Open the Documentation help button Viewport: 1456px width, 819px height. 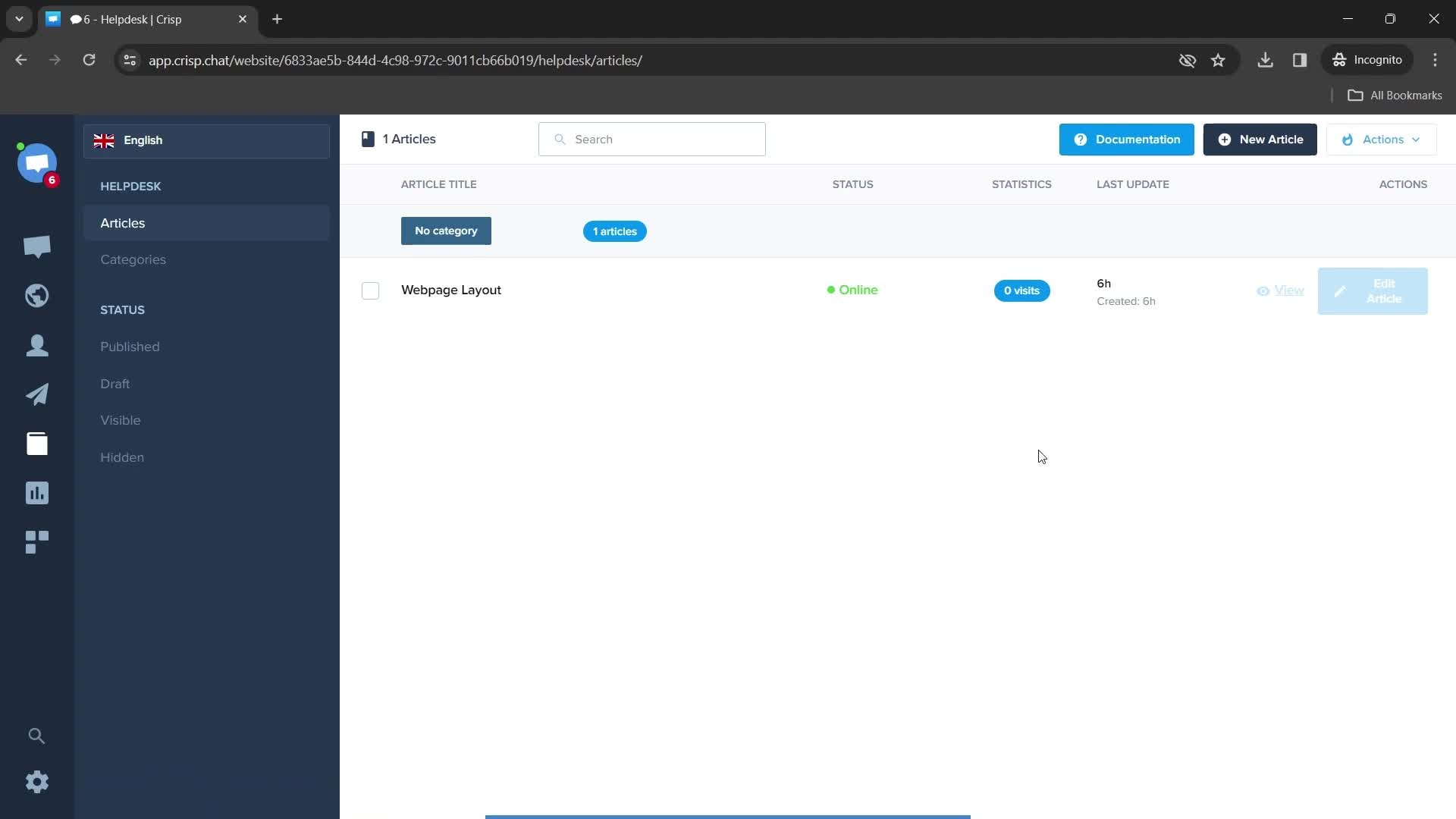pyautogui.click(x=1128, y=139)
